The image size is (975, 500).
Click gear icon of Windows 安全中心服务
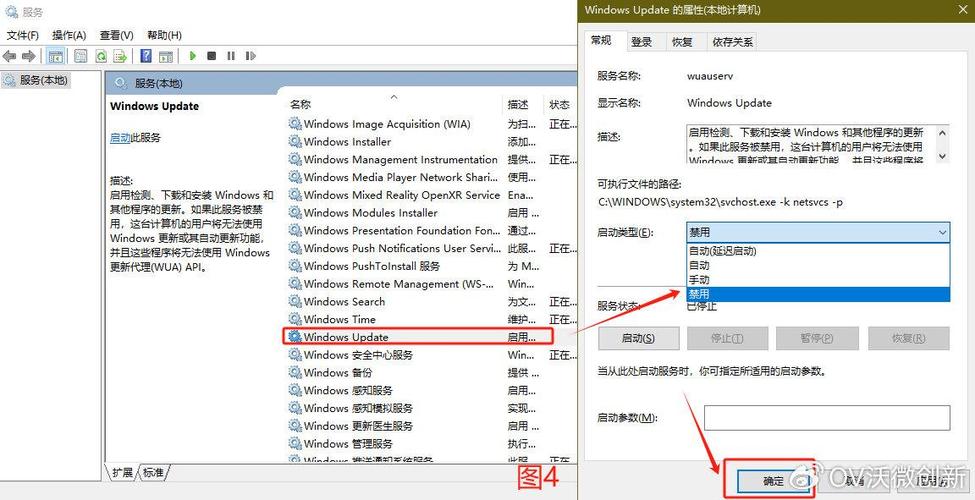point(295,355)
